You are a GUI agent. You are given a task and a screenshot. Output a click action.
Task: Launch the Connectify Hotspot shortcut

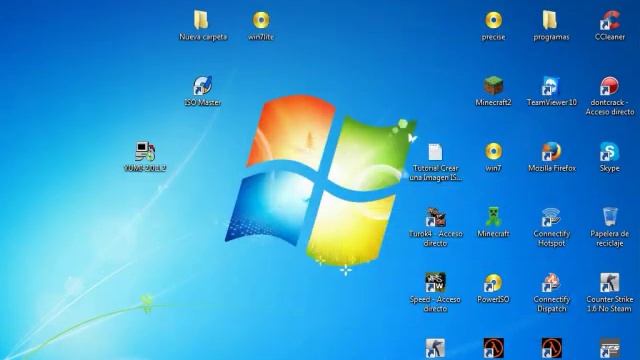(x=551, y=217)
